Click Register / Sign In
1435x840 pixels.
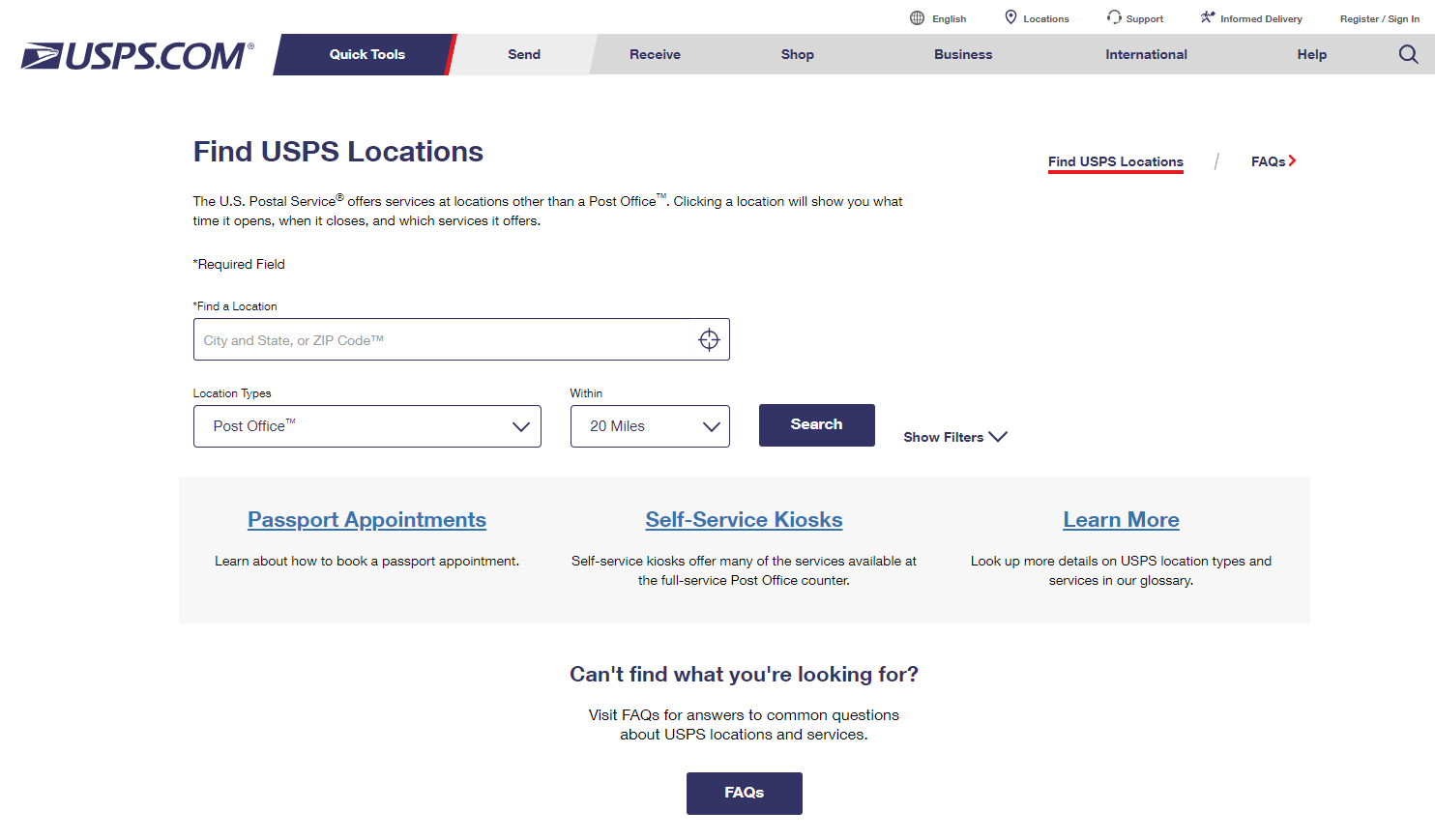1379,18
